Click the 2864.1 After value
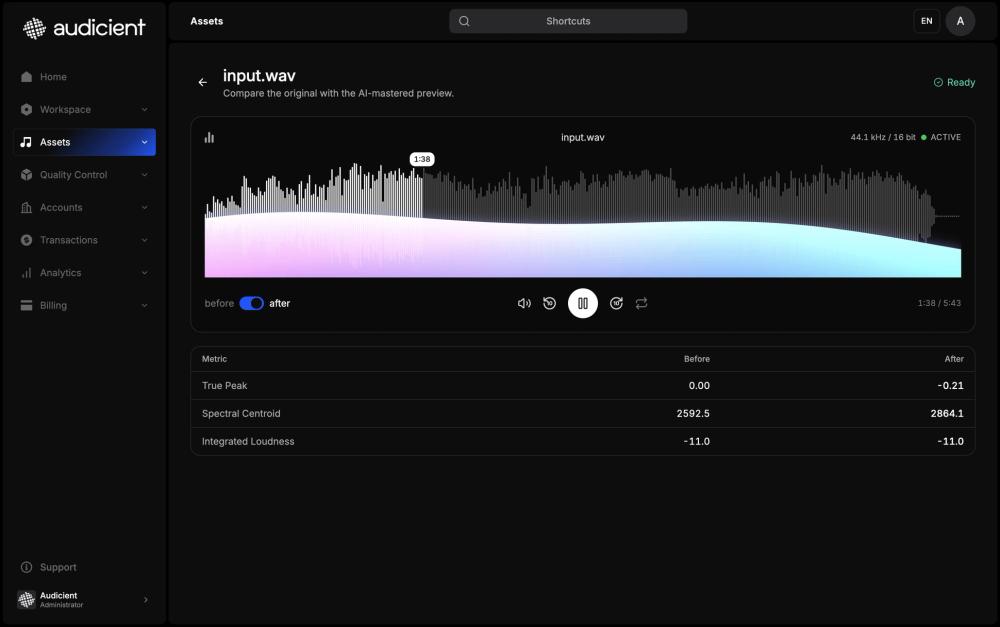Image resolution: width=1000 pixels, height=627 pixels. coord(947,413)
